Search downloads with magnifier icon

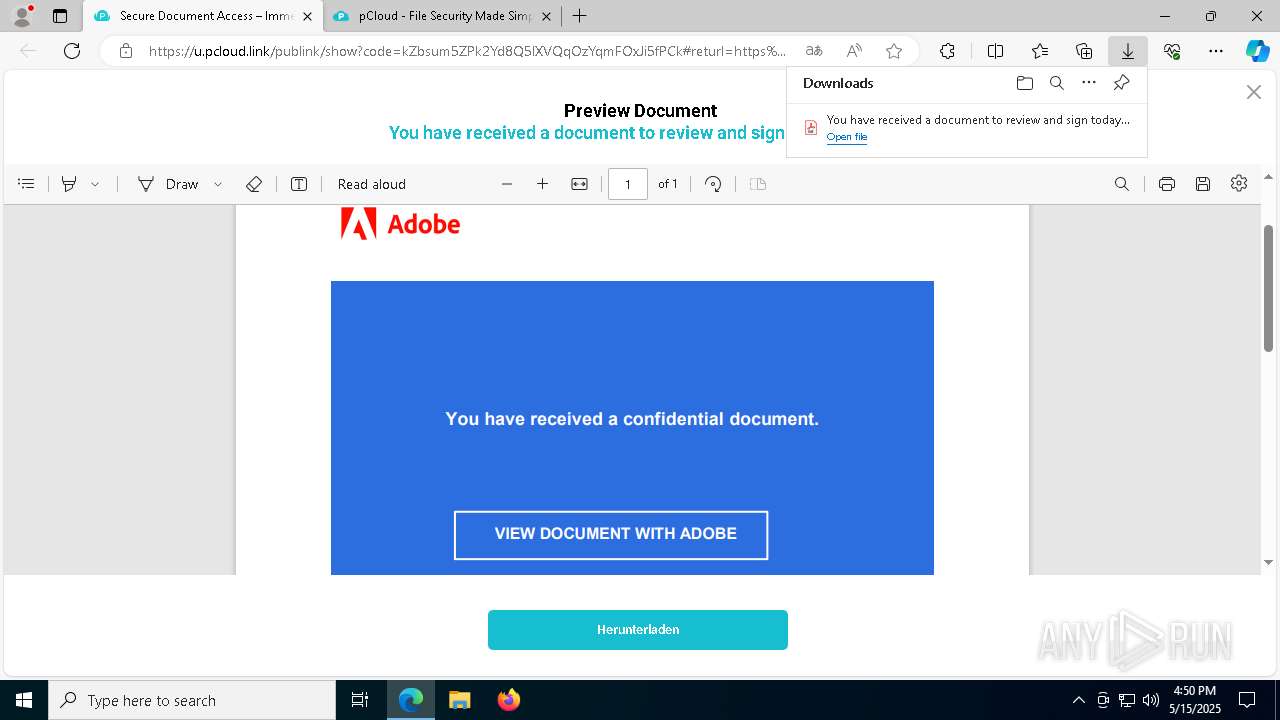[x=1057, y=83]
